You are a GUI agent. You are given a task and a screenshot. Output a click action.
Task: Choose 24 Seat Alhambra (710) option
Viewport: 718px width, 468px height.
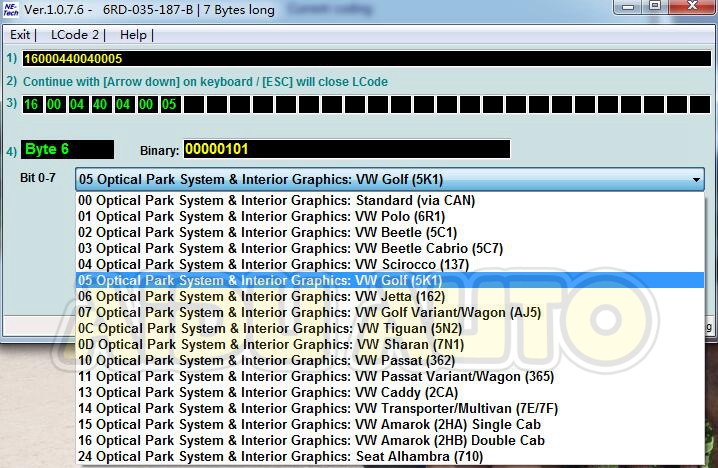tap(390, 457)
